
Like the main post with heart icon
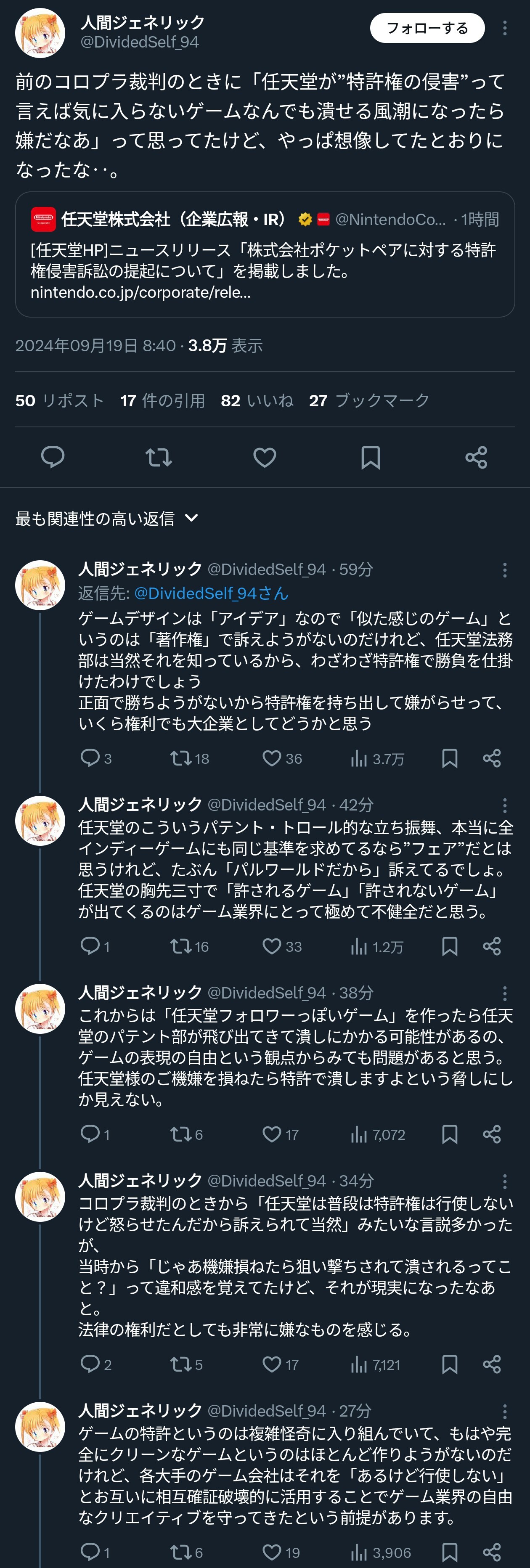coord(265,457)
